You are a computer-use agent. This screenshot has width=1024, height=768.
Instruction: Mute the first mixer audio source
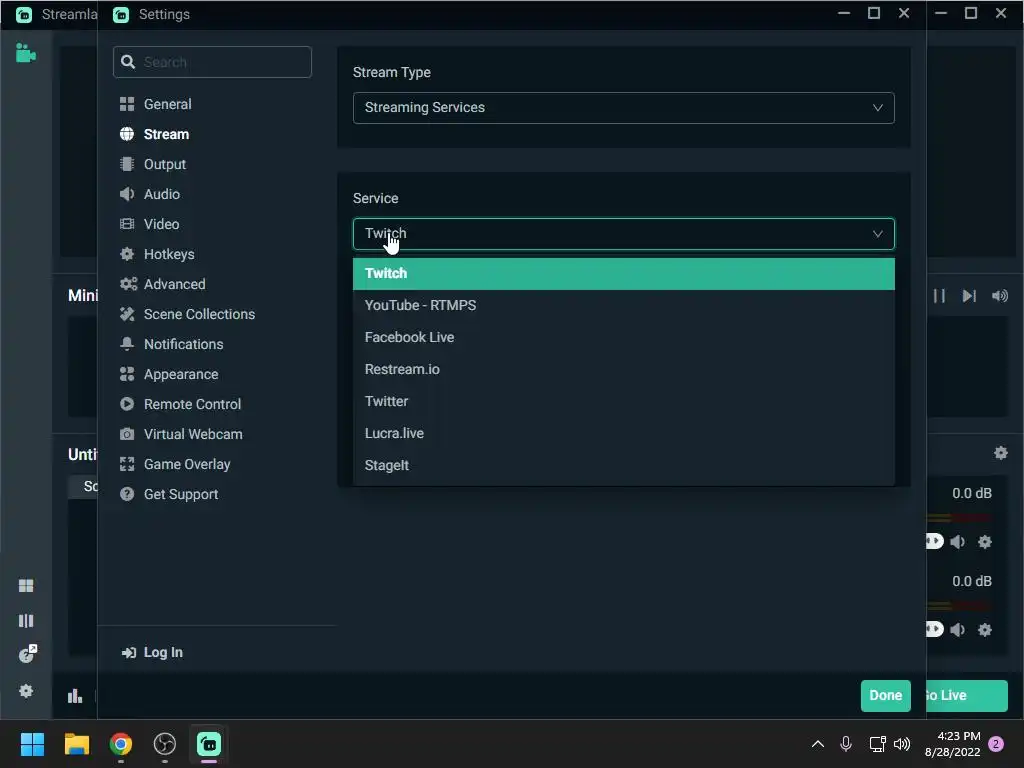958,542
